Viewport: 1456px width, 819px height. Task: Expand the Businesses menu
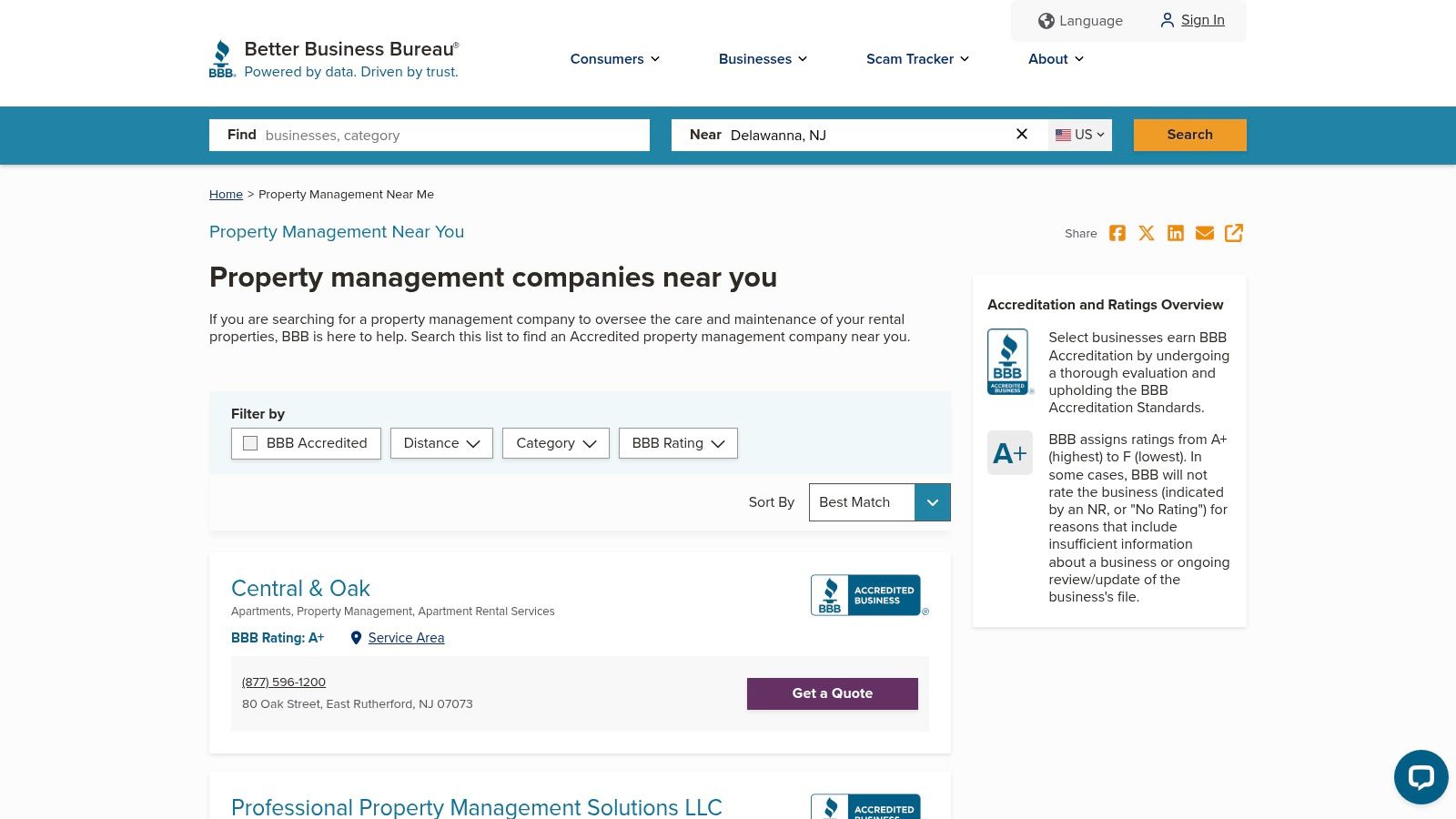tap(763, 59)
